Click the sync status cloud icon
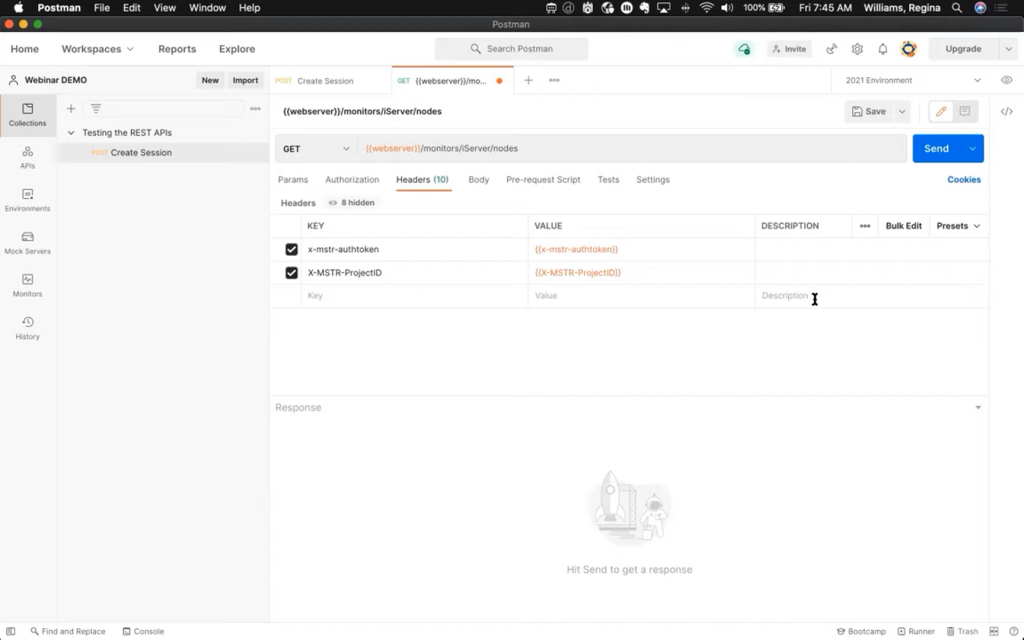 (x=744, y=49)
